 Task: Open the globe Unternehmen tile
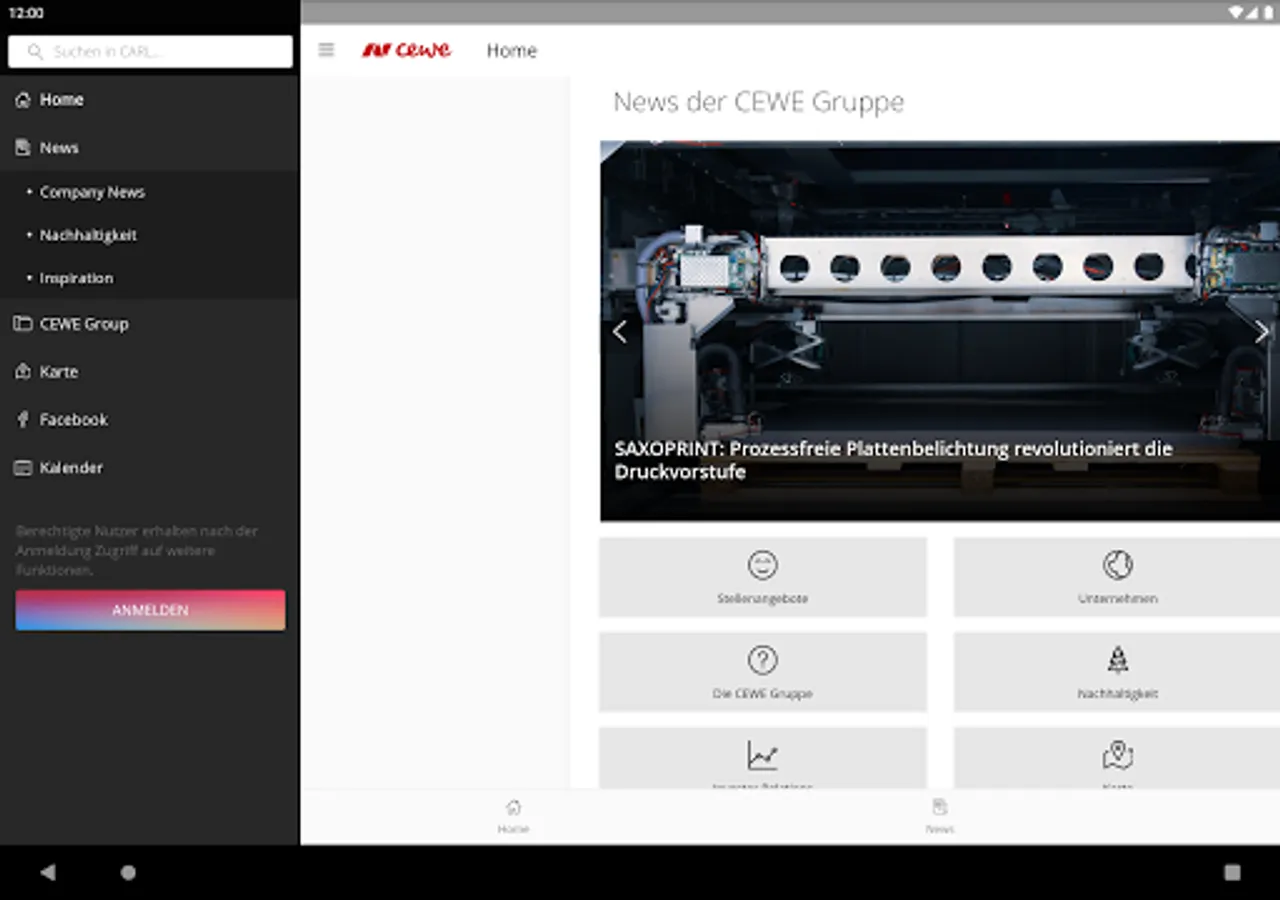[x=1117, y=577]
